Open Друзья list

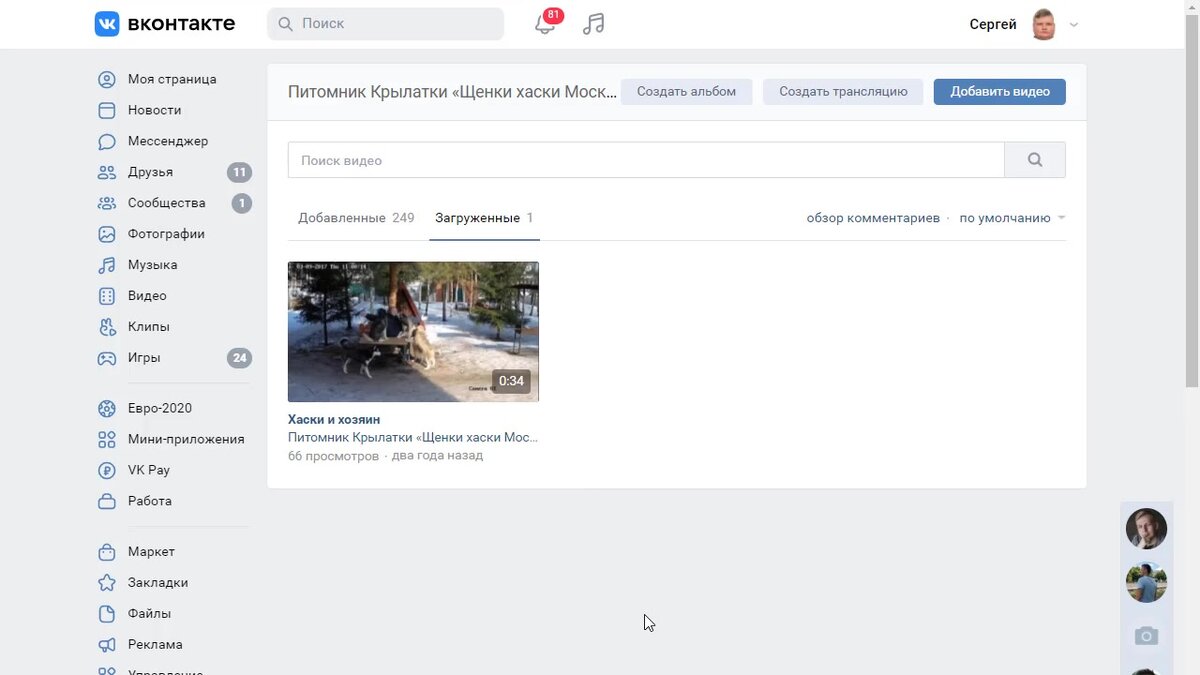pyautogui.click(x=150, y=172)
